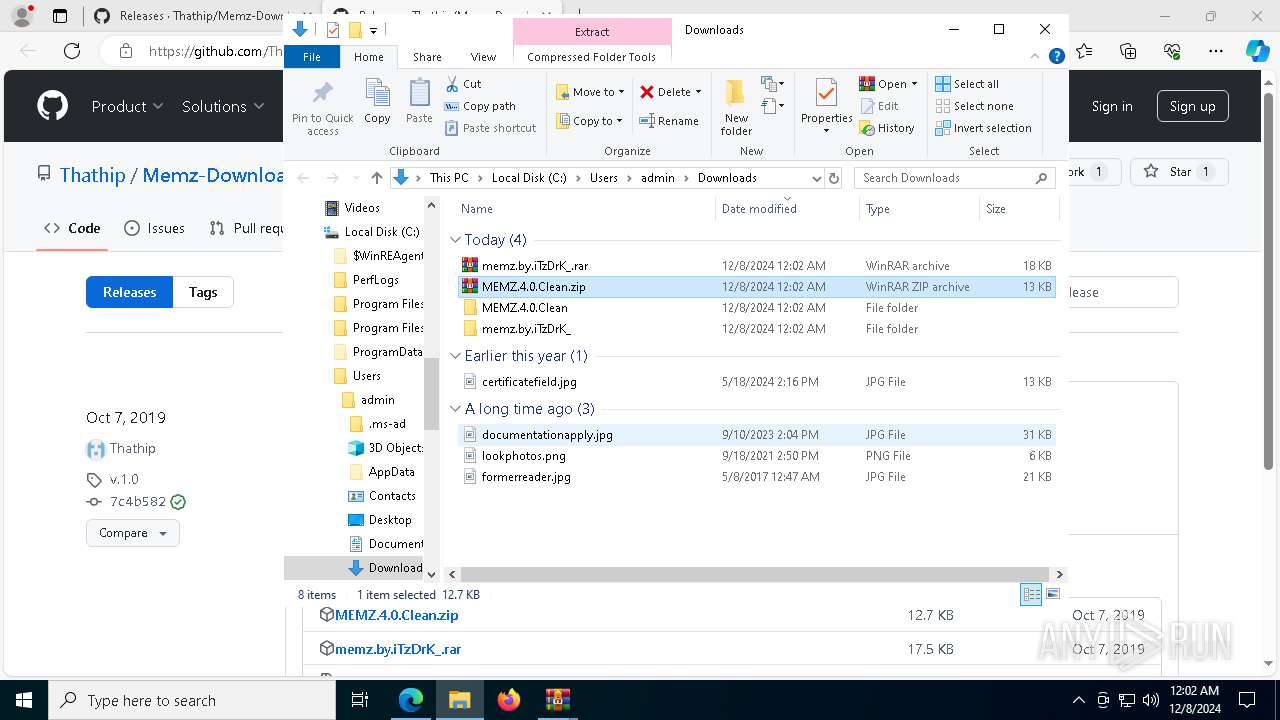Click the Cut scissors icon
This screenshot has height=720, width=1280.
(452, 84)
